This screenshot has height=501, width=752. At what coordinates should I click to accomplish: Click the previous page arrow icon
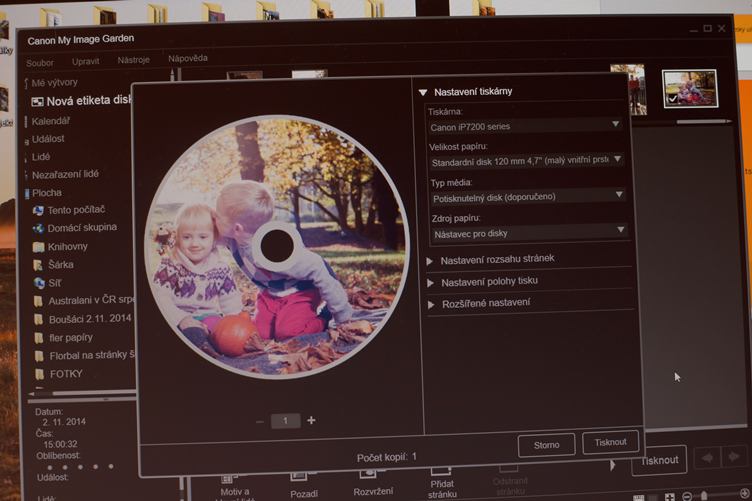point(707,458)
